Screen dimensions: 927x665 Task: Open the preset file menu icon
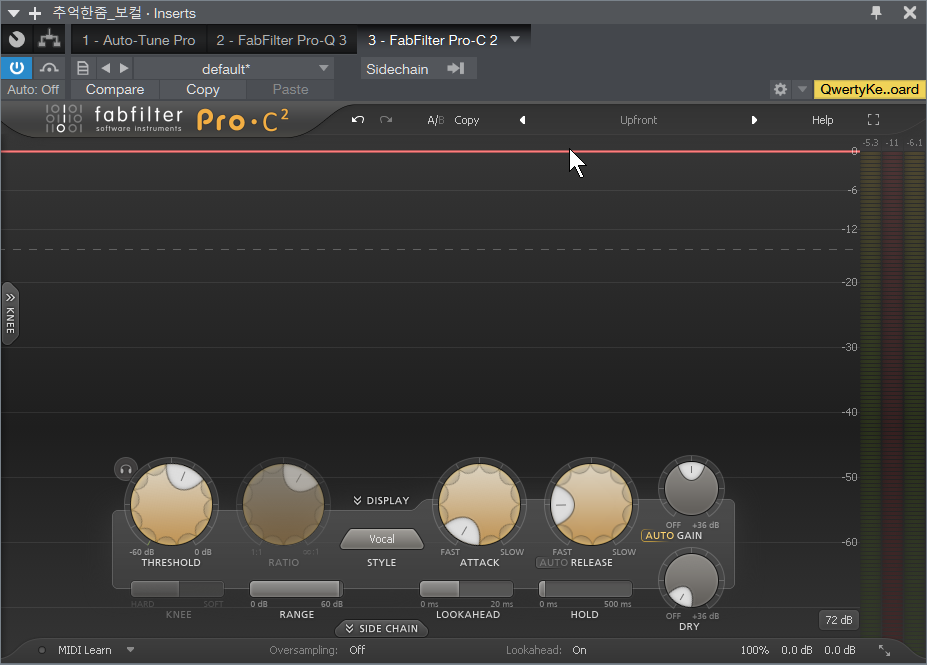click(83, 68)
